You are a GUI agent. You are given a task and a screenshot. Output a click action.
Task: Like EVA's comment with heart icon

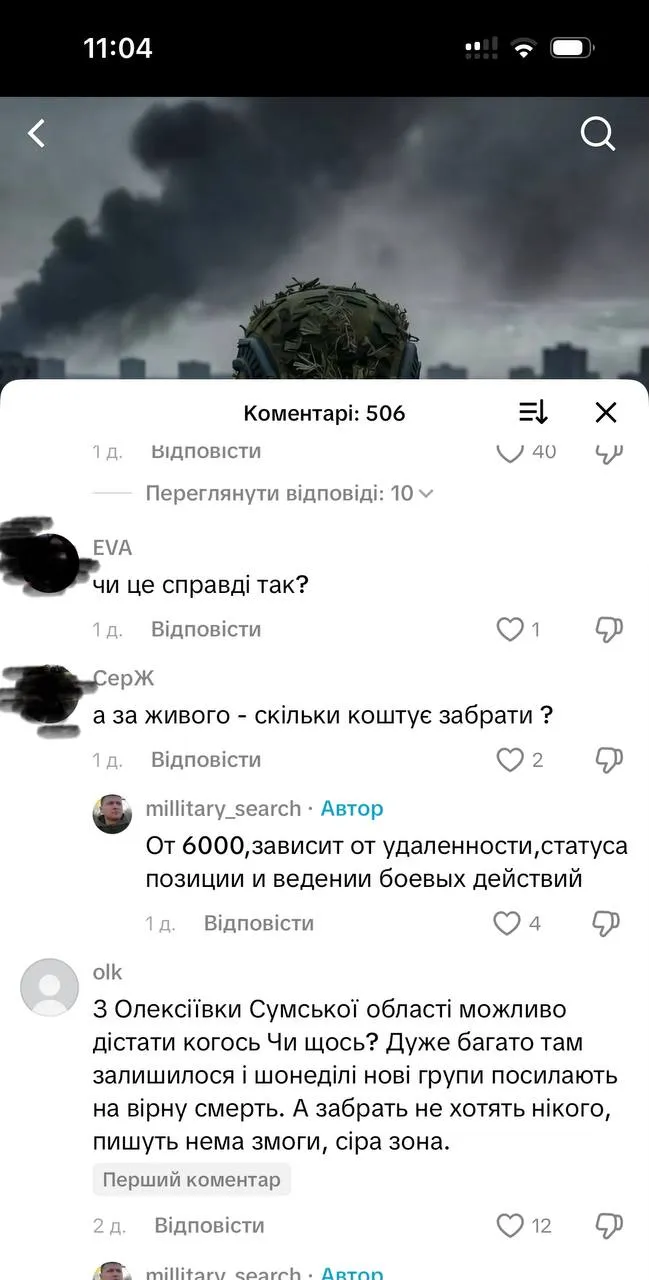click(x=510, y=629)
